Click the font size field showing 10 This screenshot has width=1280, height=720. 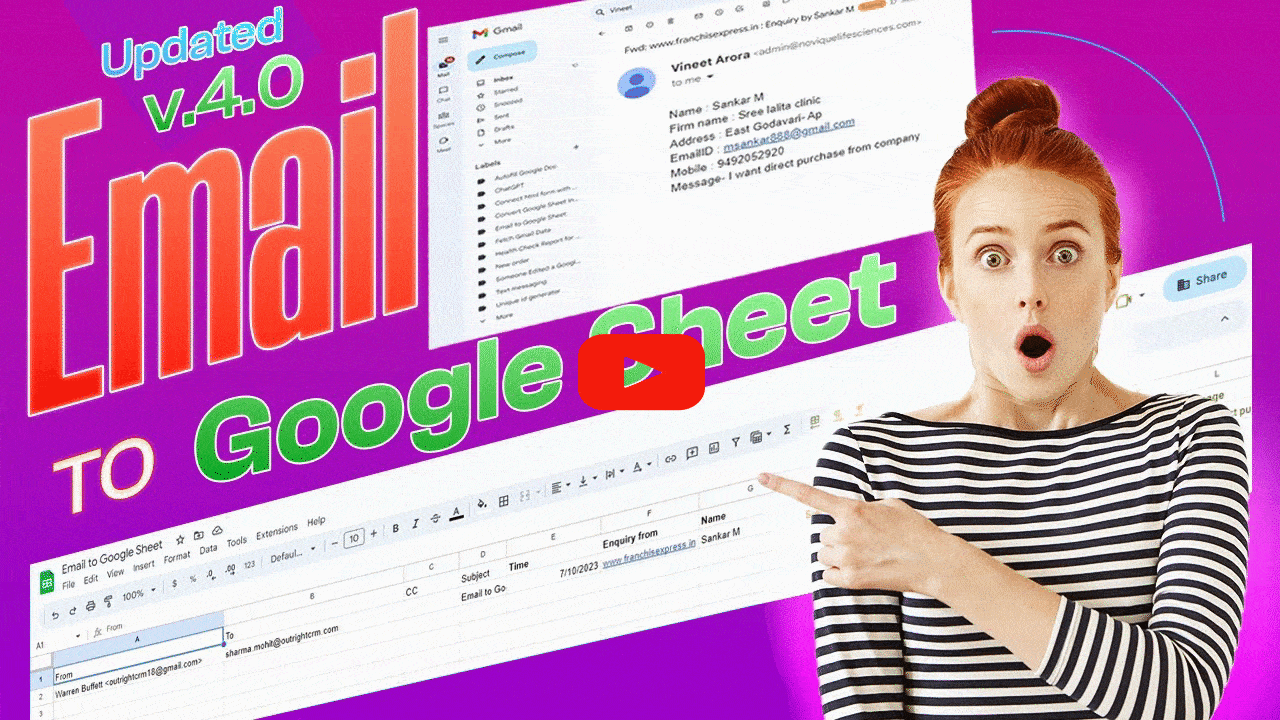(x=354, y=539)
